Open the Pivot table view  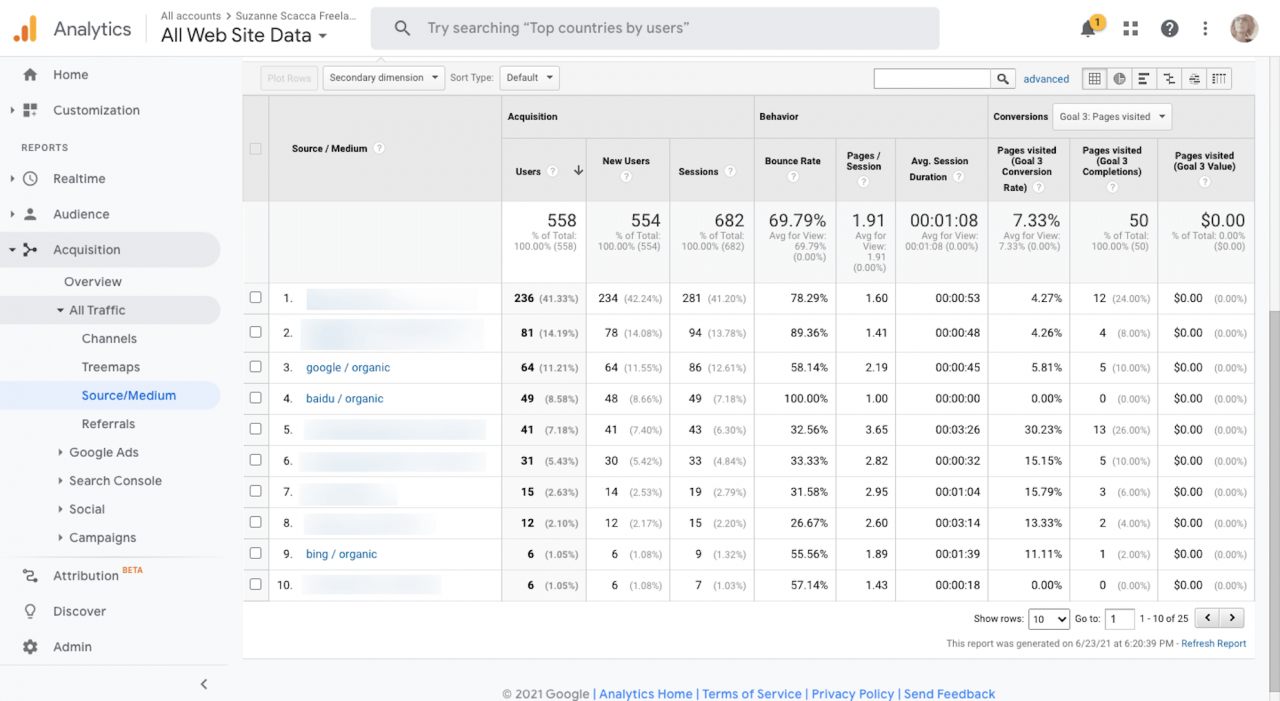click(1219, 78)
